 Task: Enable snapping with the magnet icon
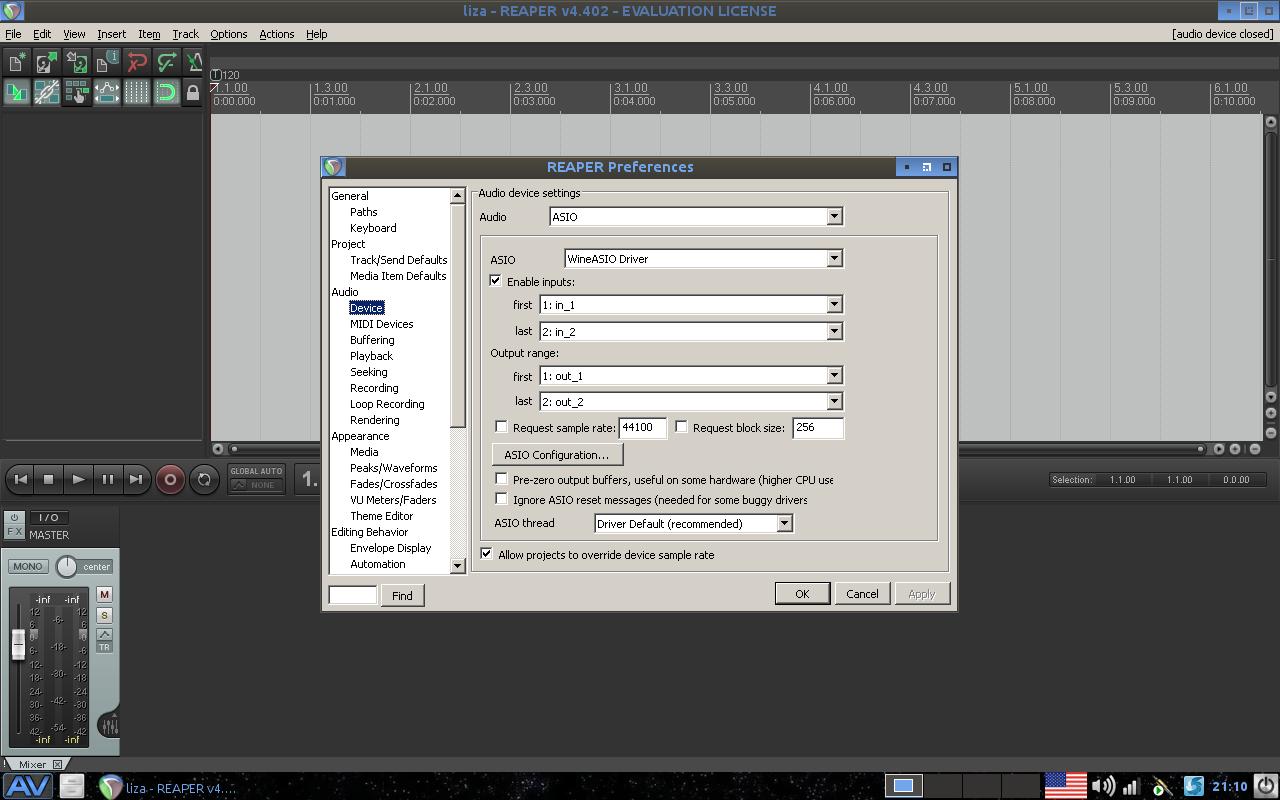(x=166, y=93)
